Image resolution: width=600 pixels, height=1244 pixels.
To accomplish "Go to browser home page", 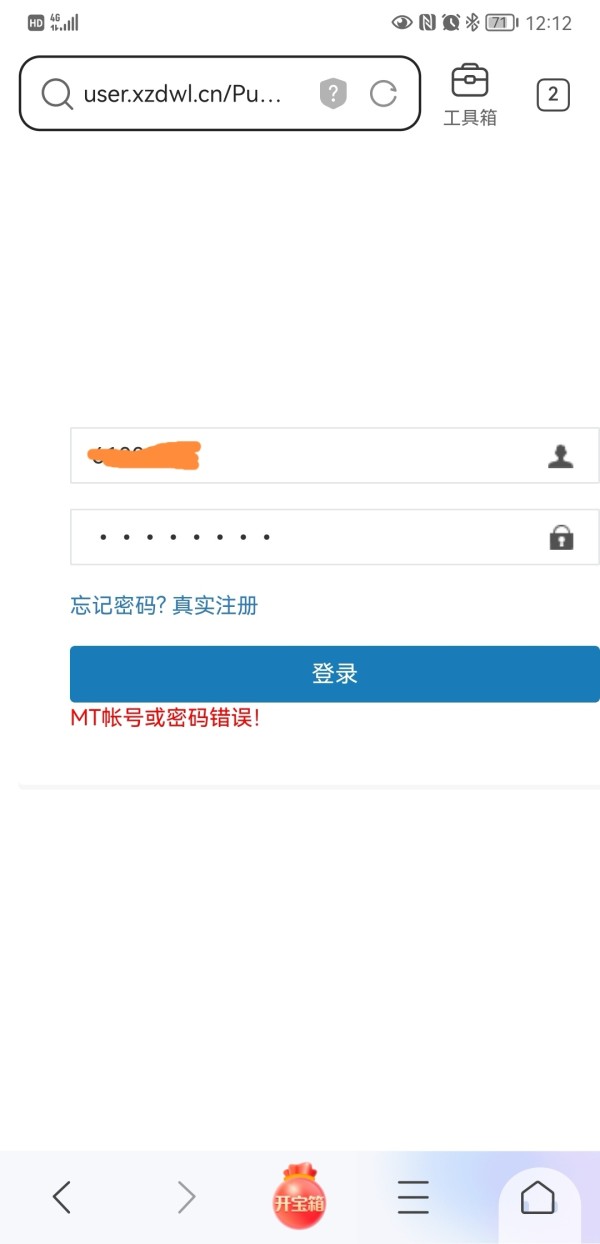I will [538, 1197].
